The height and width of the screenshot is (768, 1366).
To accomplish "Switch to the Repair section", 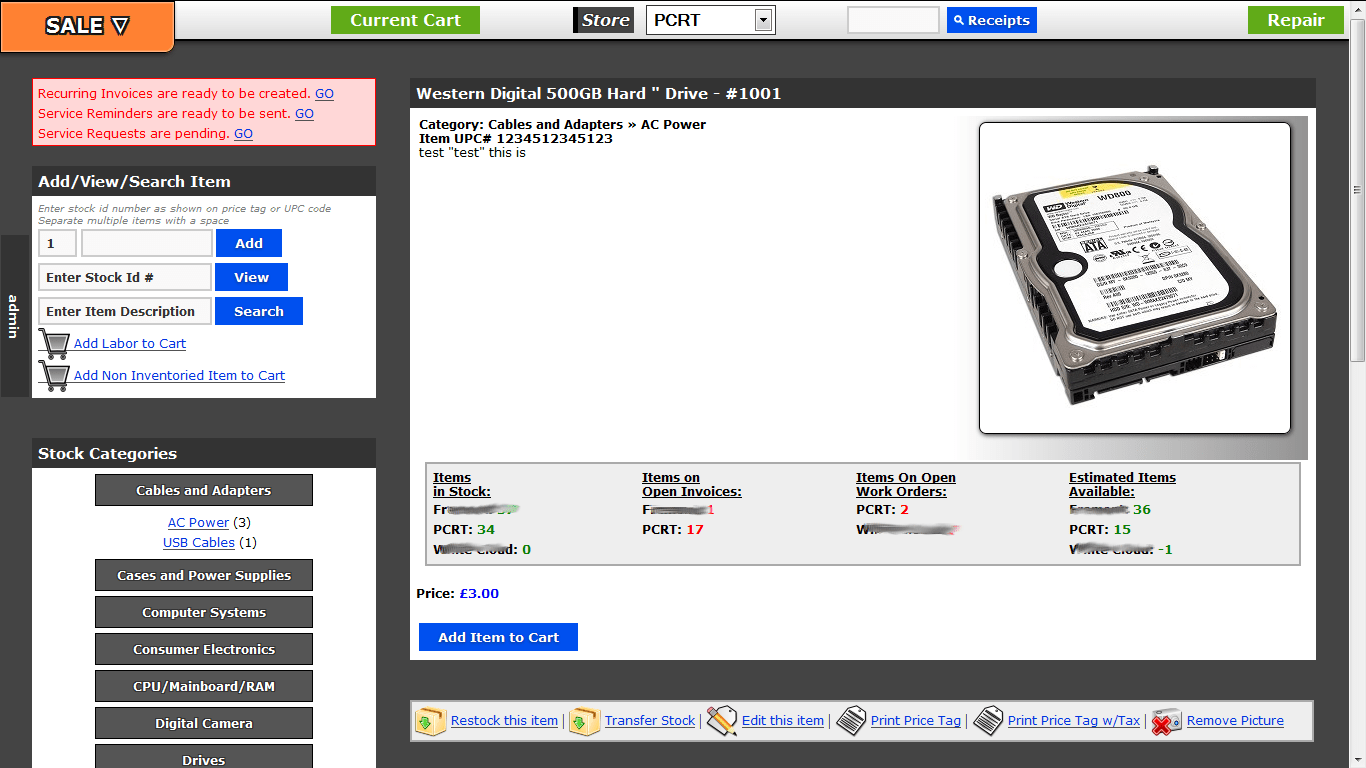I will 1296,20.
